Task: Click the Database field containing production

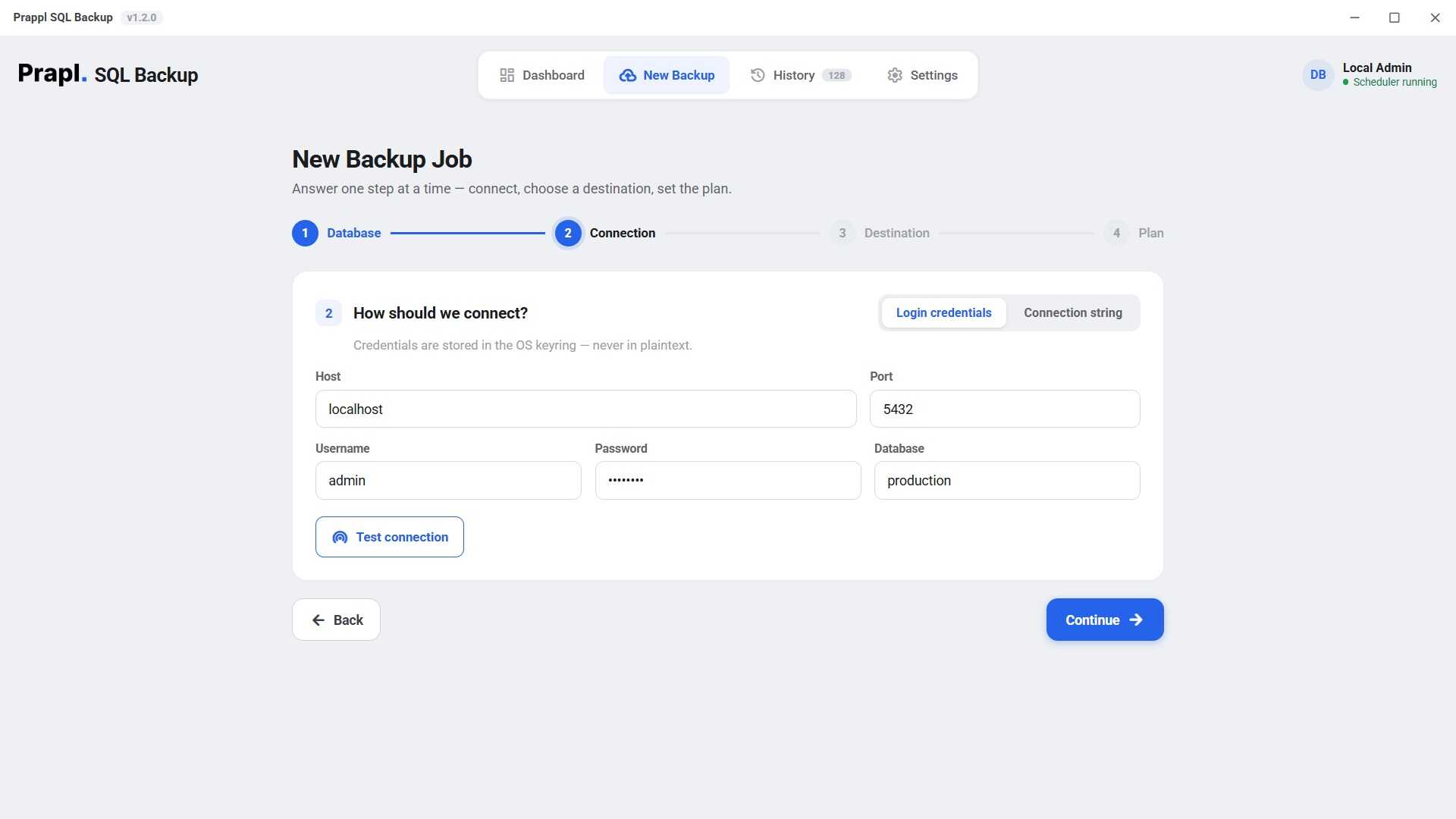Action: (x=1006, y=480)
